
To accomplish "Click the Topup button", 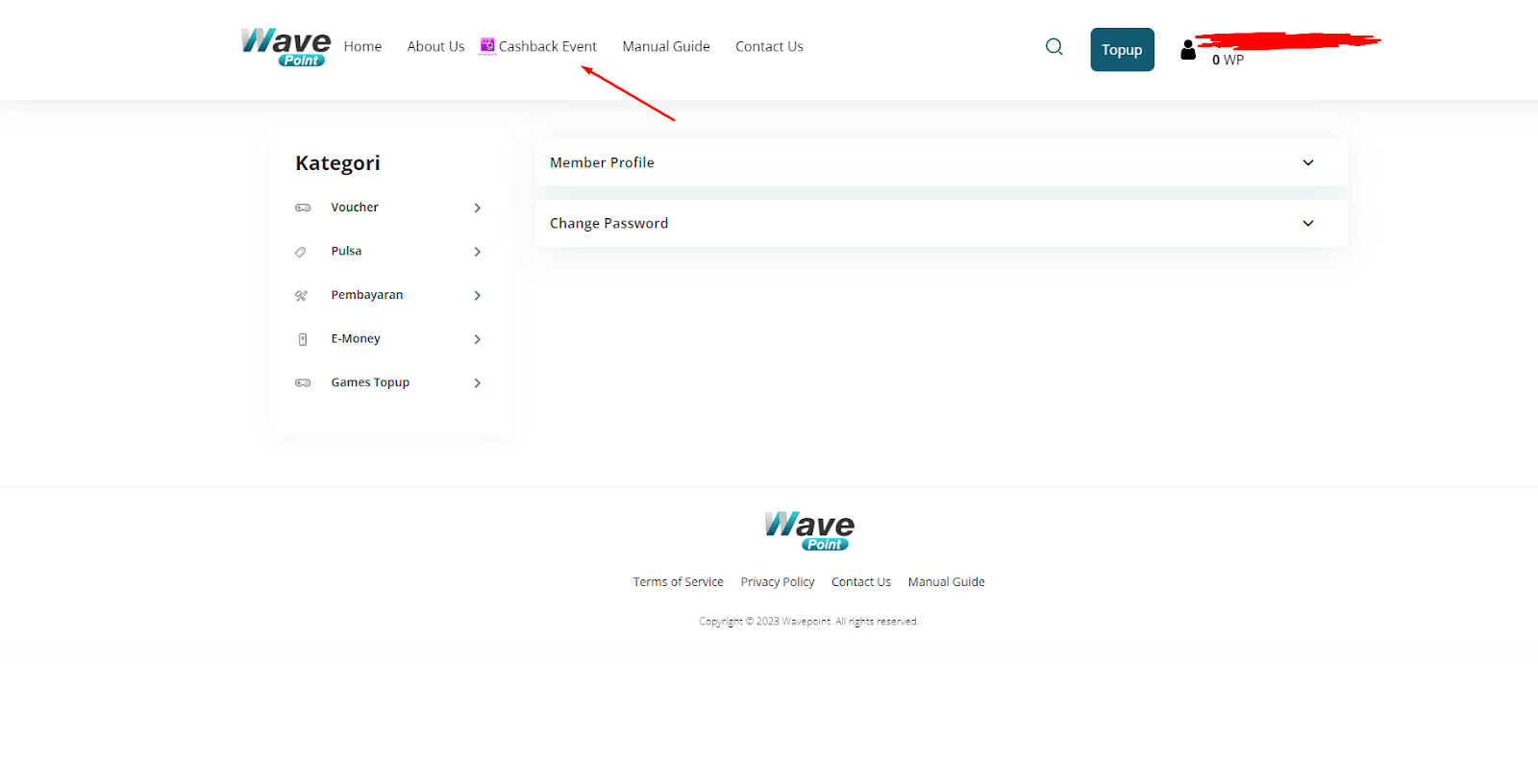I will 1122,50.
